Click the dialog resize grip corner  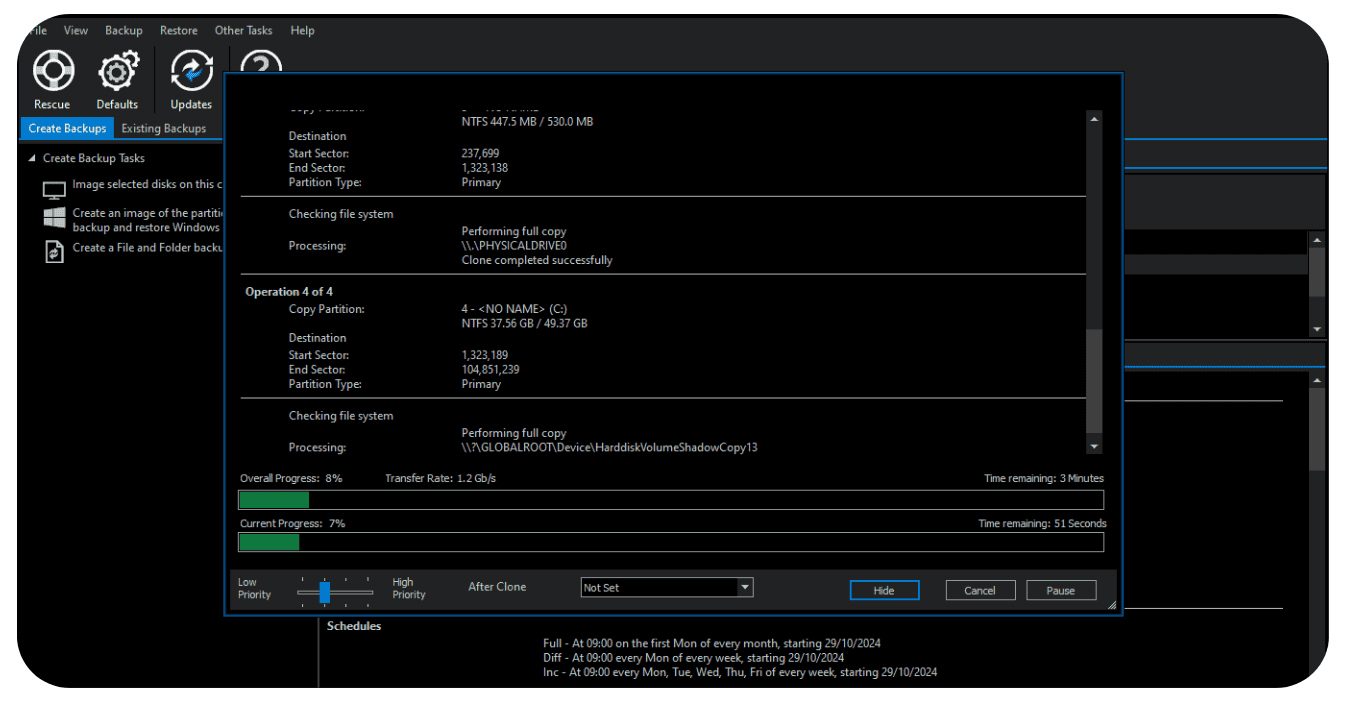pyautogui.click(x=1111, y=605)
